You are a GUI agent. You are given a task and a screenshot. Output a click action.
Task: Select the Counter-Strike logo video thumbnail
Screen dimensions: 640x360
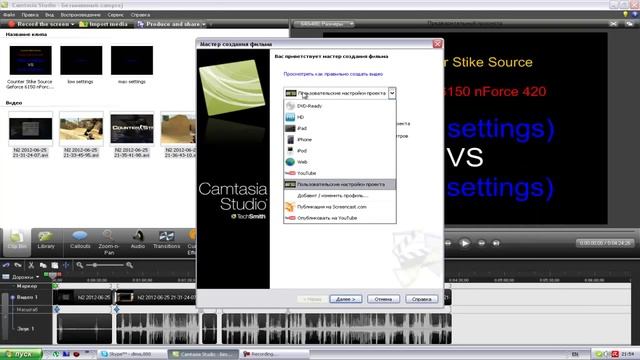point(132,129)
